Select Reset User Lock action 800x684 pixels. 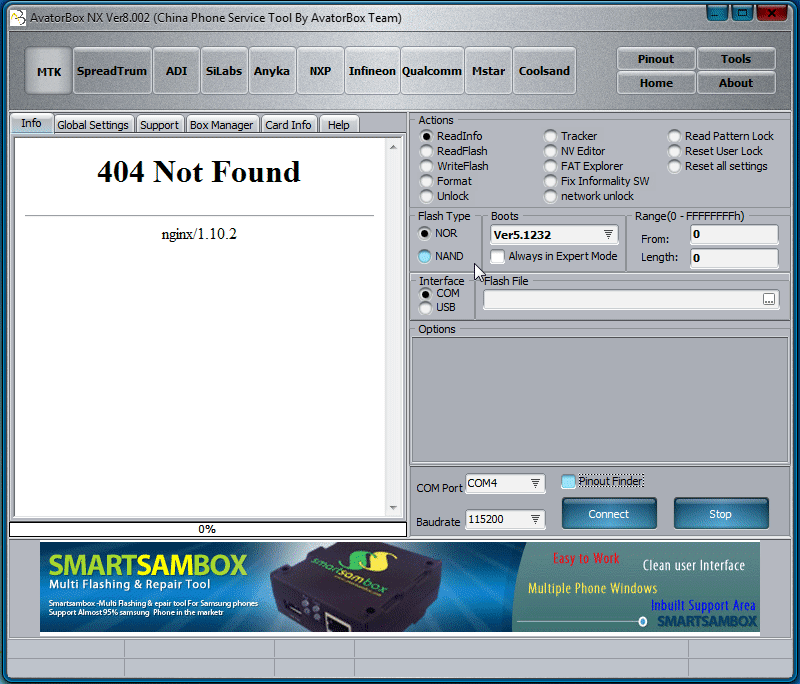[x=674, y=151]
